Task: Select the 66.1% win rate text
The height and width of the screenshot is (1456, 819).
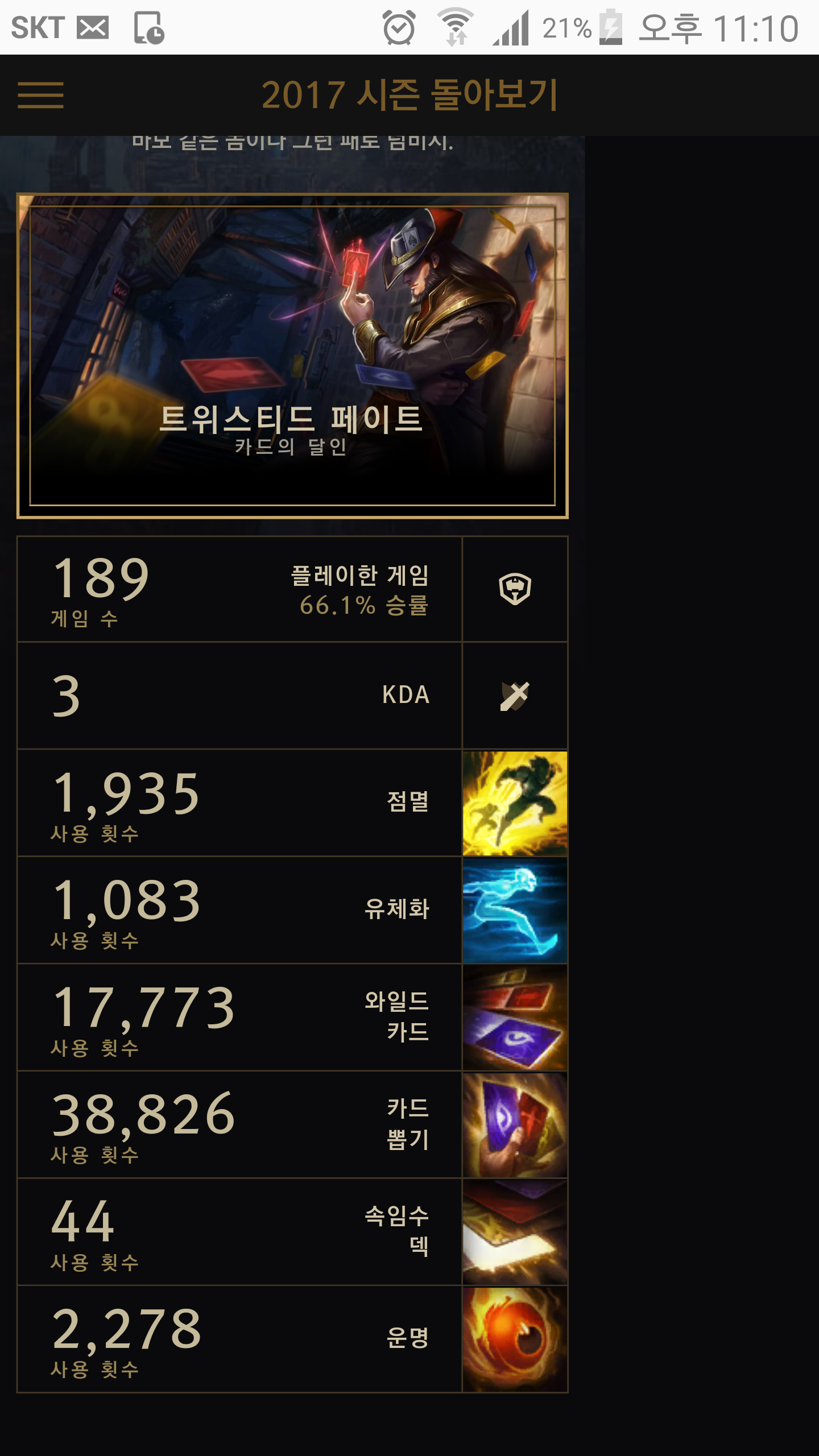Action: (364, 605)
